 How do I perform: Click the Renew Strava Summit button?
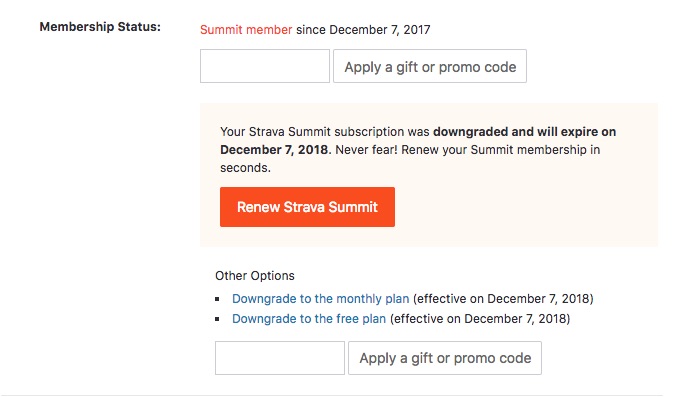tap(307, 207)
